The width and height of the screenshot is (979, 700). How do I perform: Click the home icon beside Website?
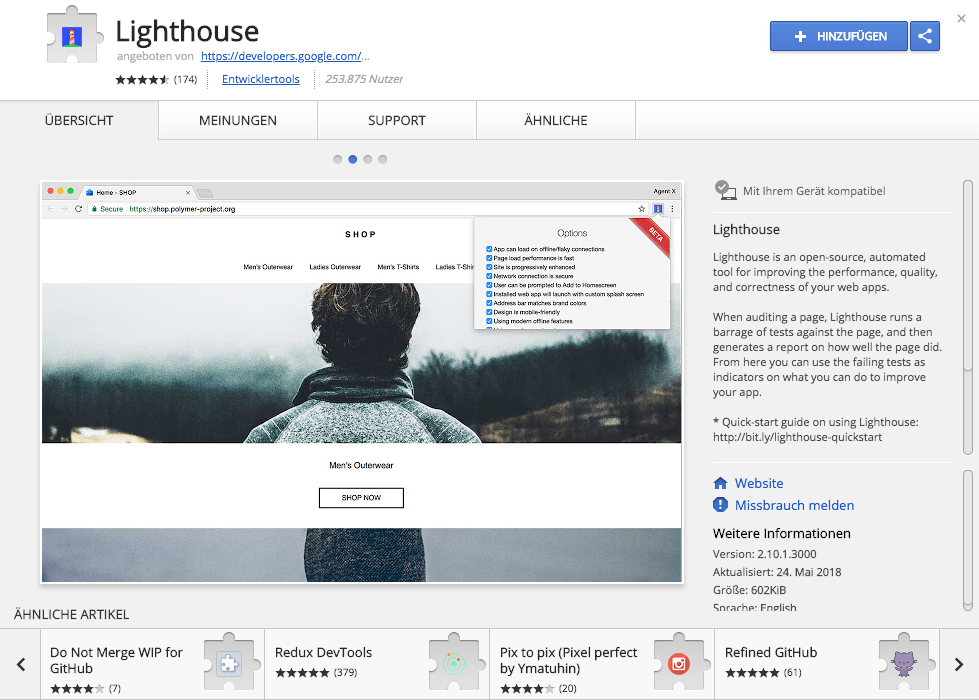pyautogui.click(x=721, y=483)
